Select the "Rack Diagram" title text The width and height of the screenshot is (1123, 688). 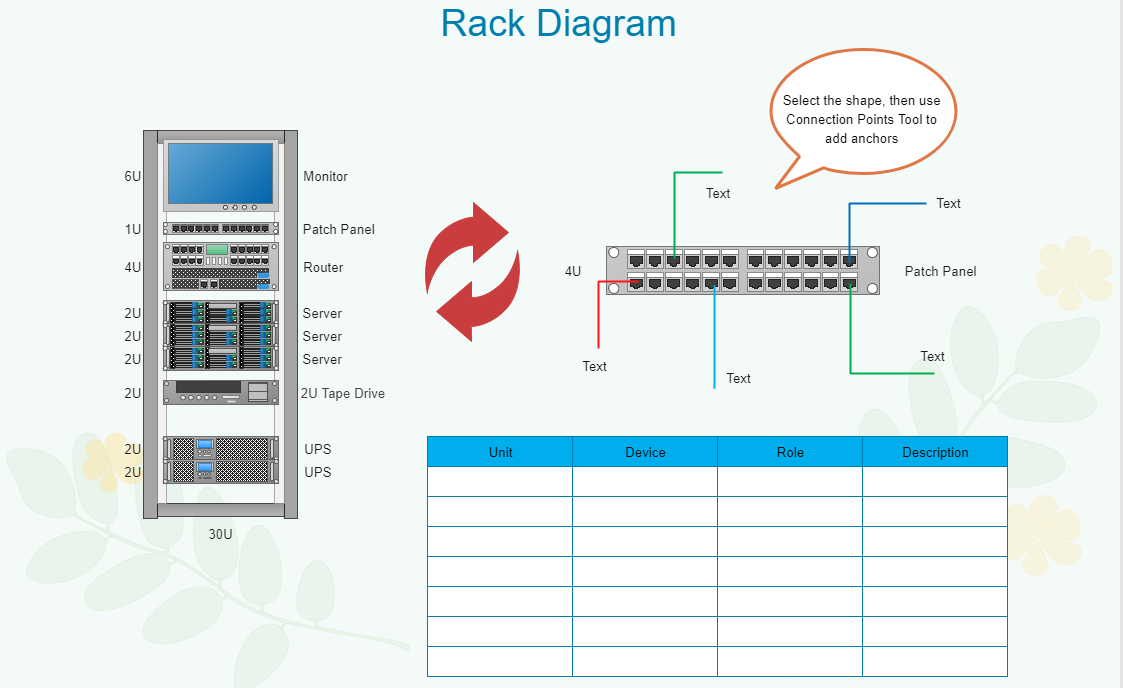tap(558, 24)
